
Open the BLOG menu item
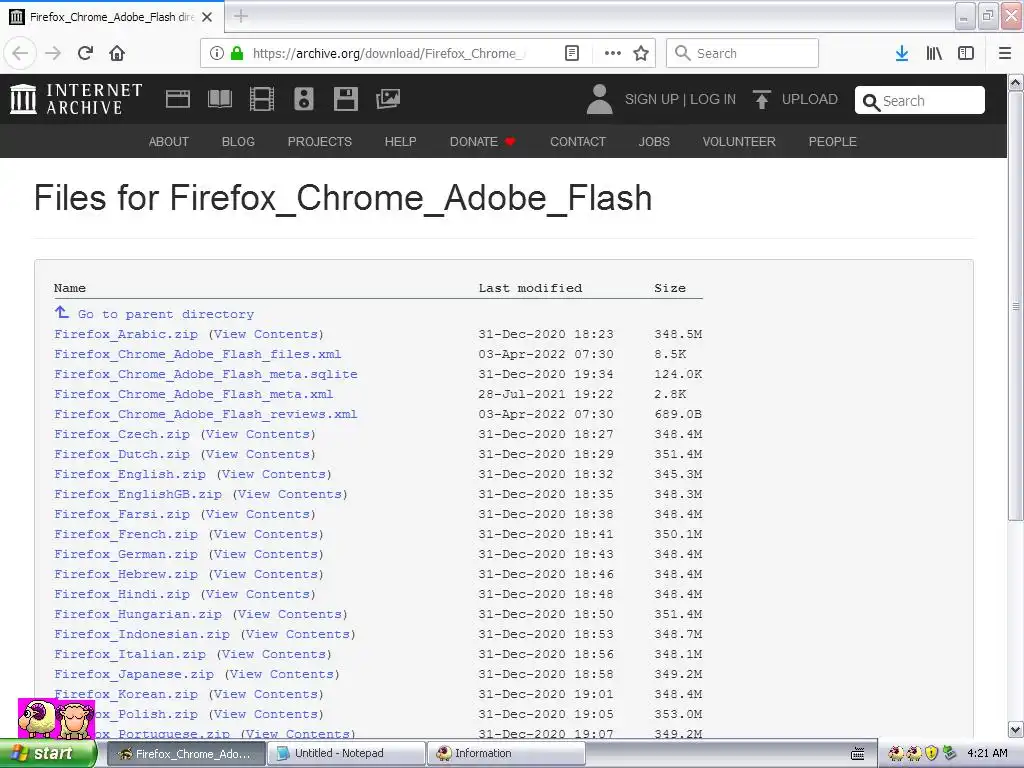tap(238, 142)
